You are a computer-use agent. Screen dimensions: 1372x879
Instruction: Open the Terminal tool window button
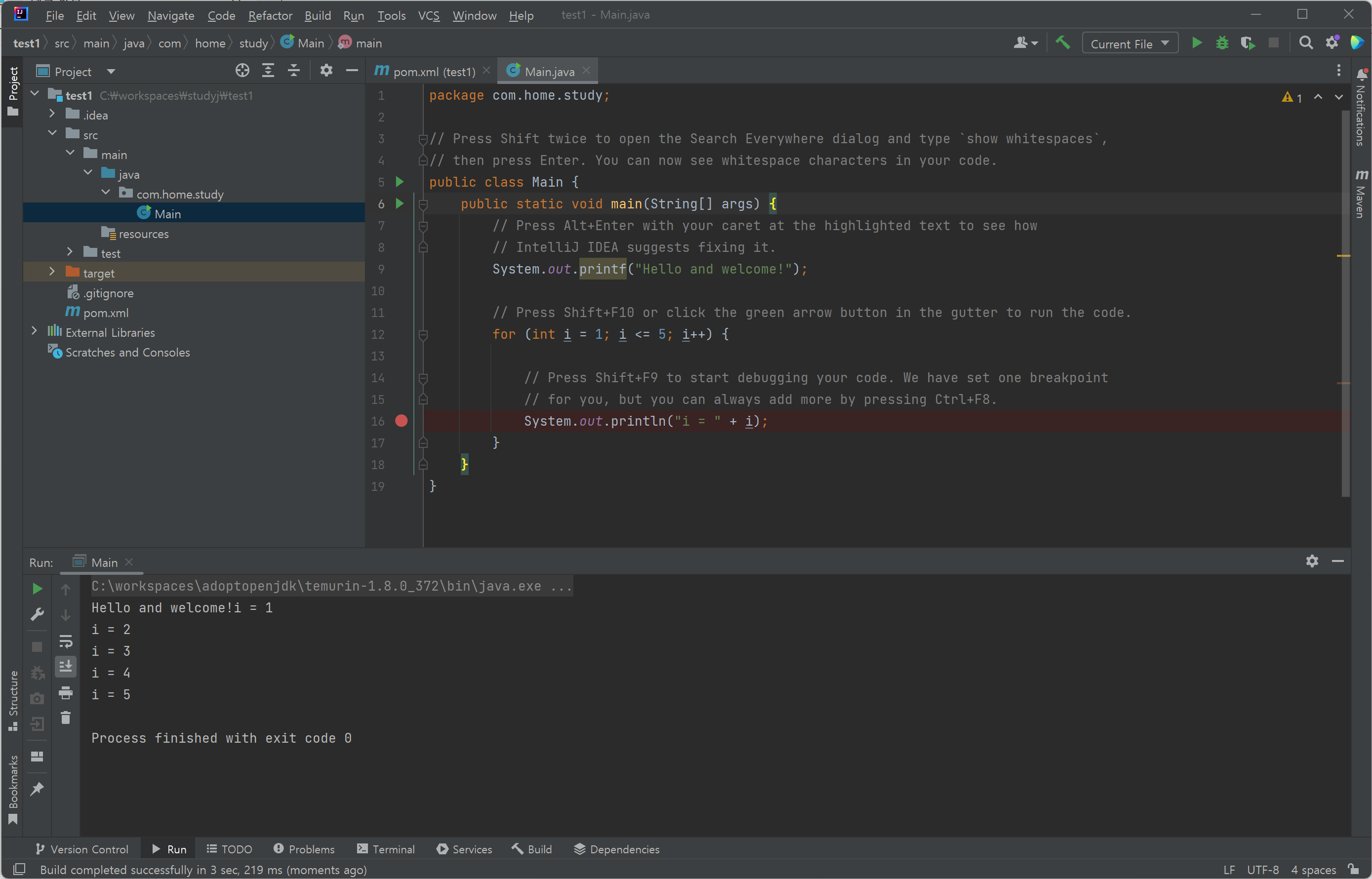[x=386, y=849]
